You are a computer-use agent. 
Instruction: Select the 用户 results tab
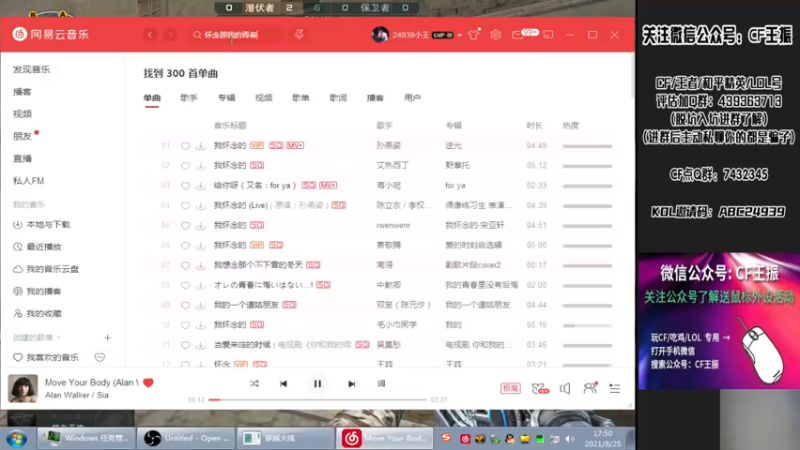point(413,97)
